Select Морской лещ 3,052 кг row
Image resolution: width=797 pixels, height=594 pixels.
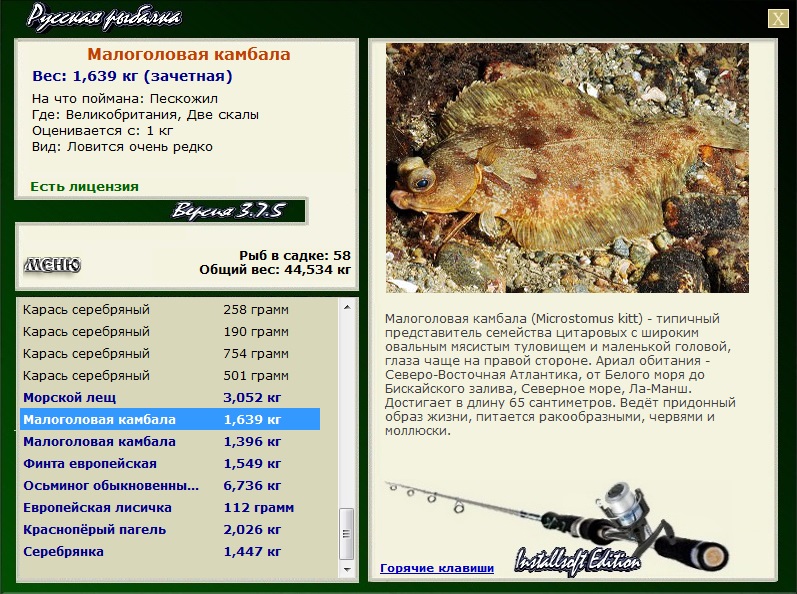point(170,397)
